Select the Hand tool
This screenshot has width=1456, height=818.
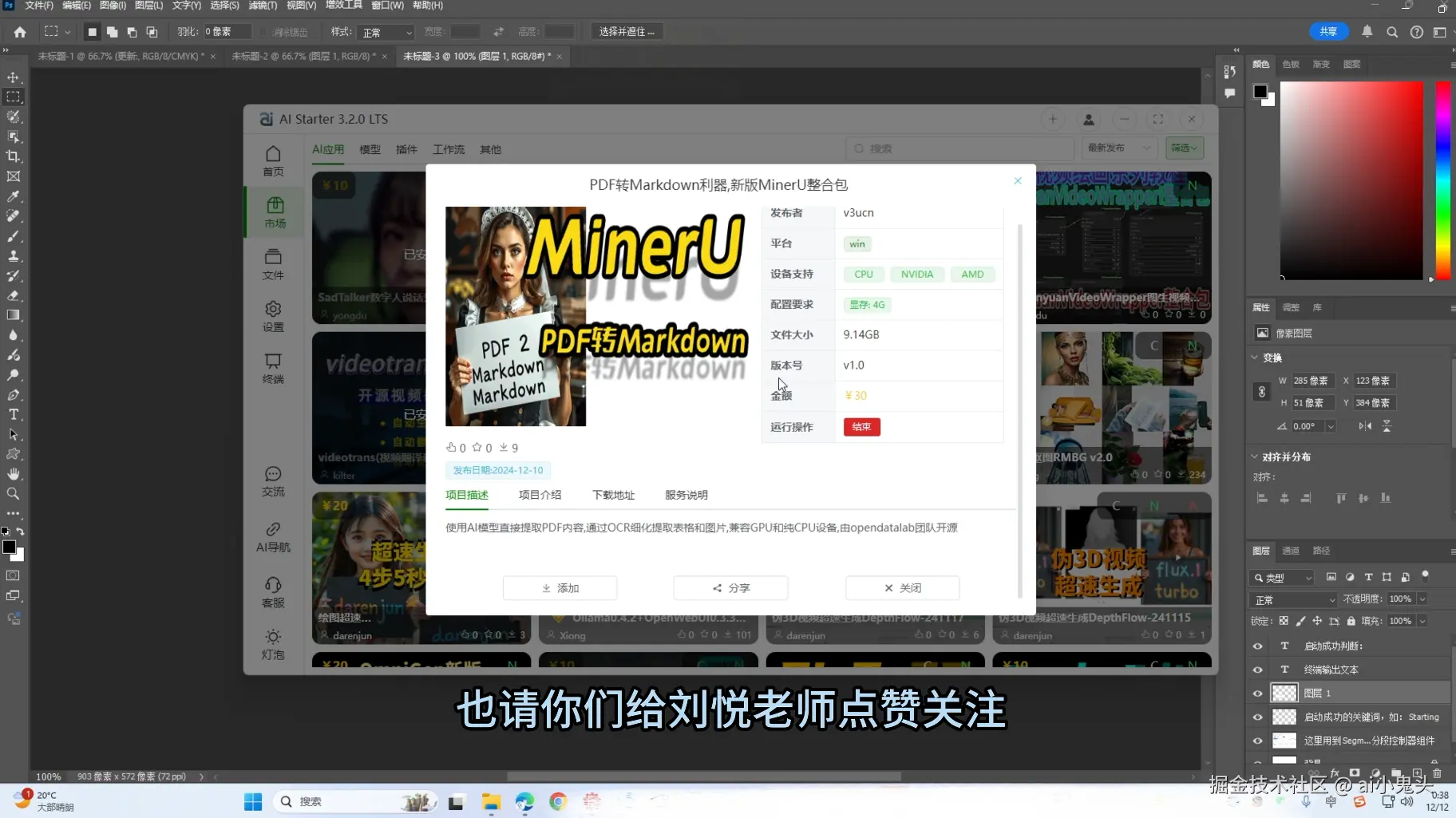pos(14,474)
